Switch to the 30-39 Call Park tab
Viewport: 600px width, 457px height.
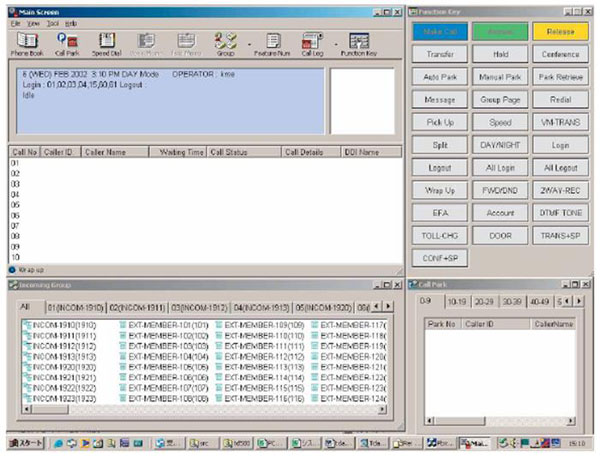click(x=512, y=302)
